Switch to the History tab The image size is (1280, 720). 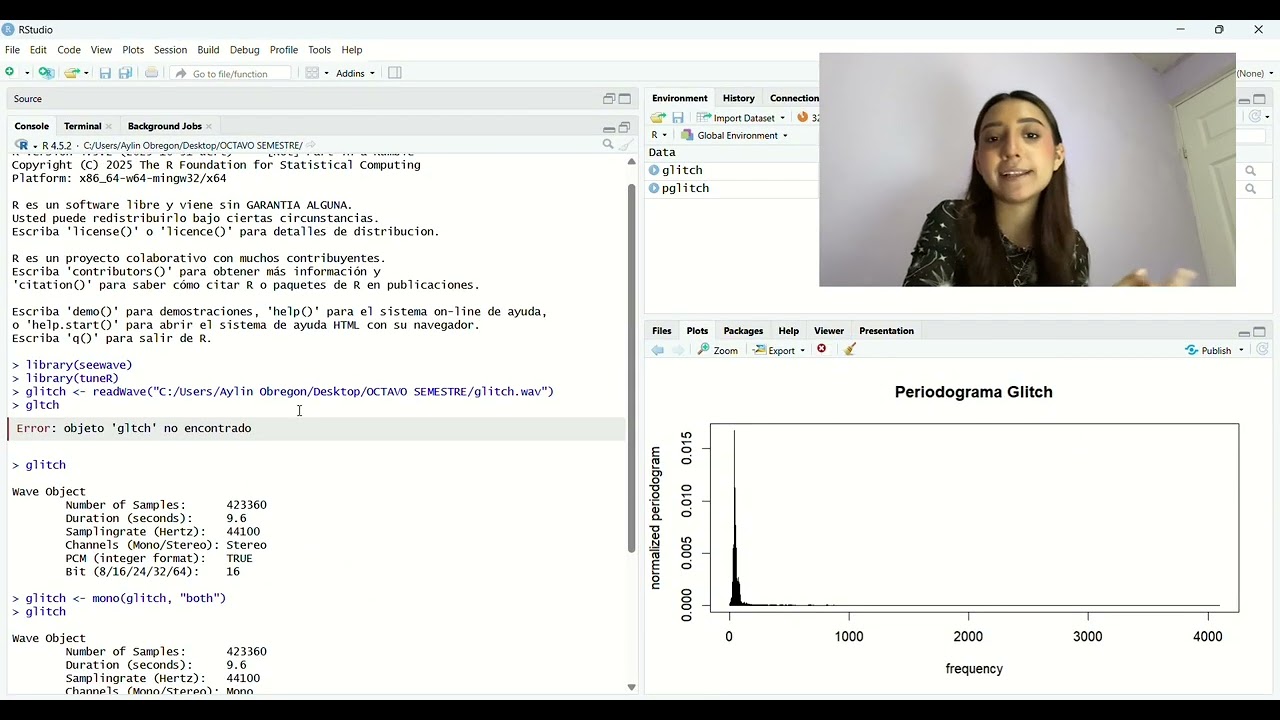tap(738, 98)
